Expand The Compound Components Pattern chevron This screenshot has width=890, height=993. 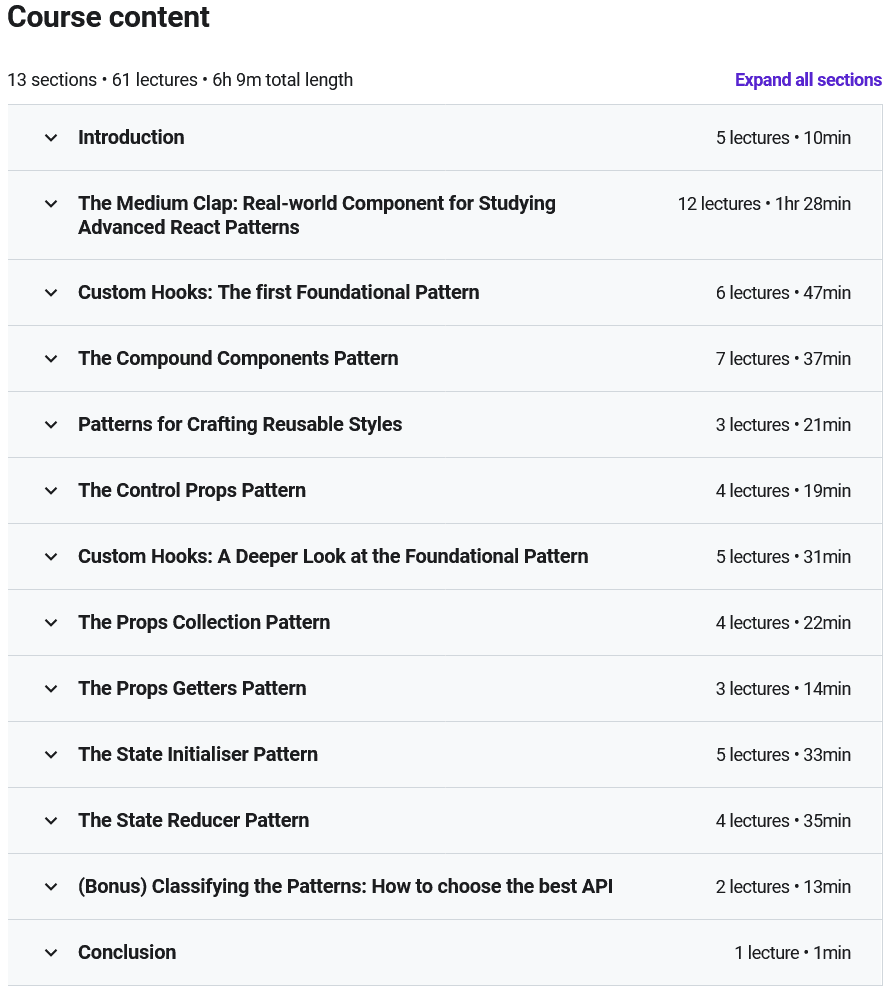[x=51, y=359]
